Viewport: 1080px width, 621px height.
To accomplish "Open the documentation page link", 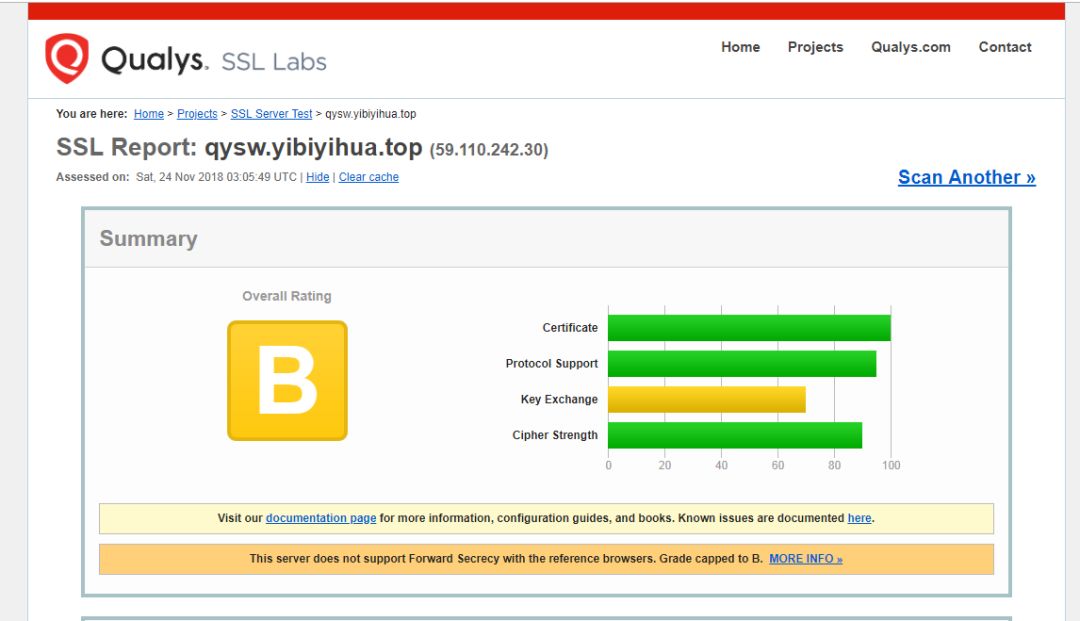I will click(321, 518).
